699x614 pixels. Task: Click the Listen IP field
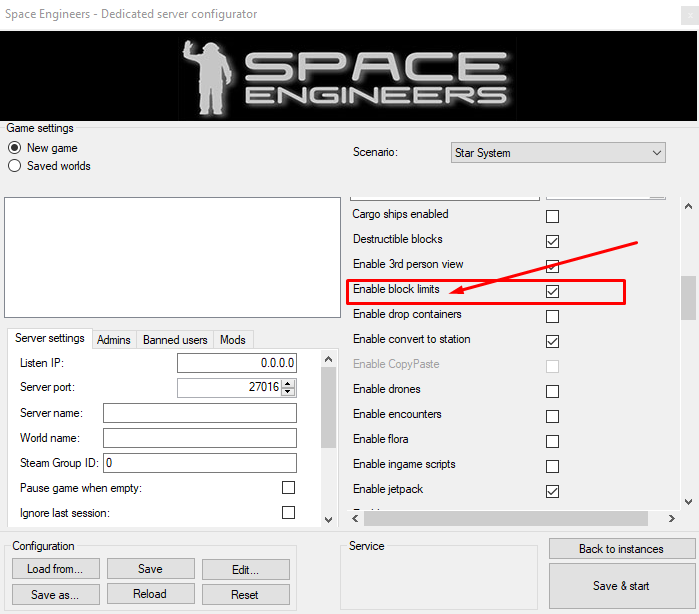(x=237, y=363)
